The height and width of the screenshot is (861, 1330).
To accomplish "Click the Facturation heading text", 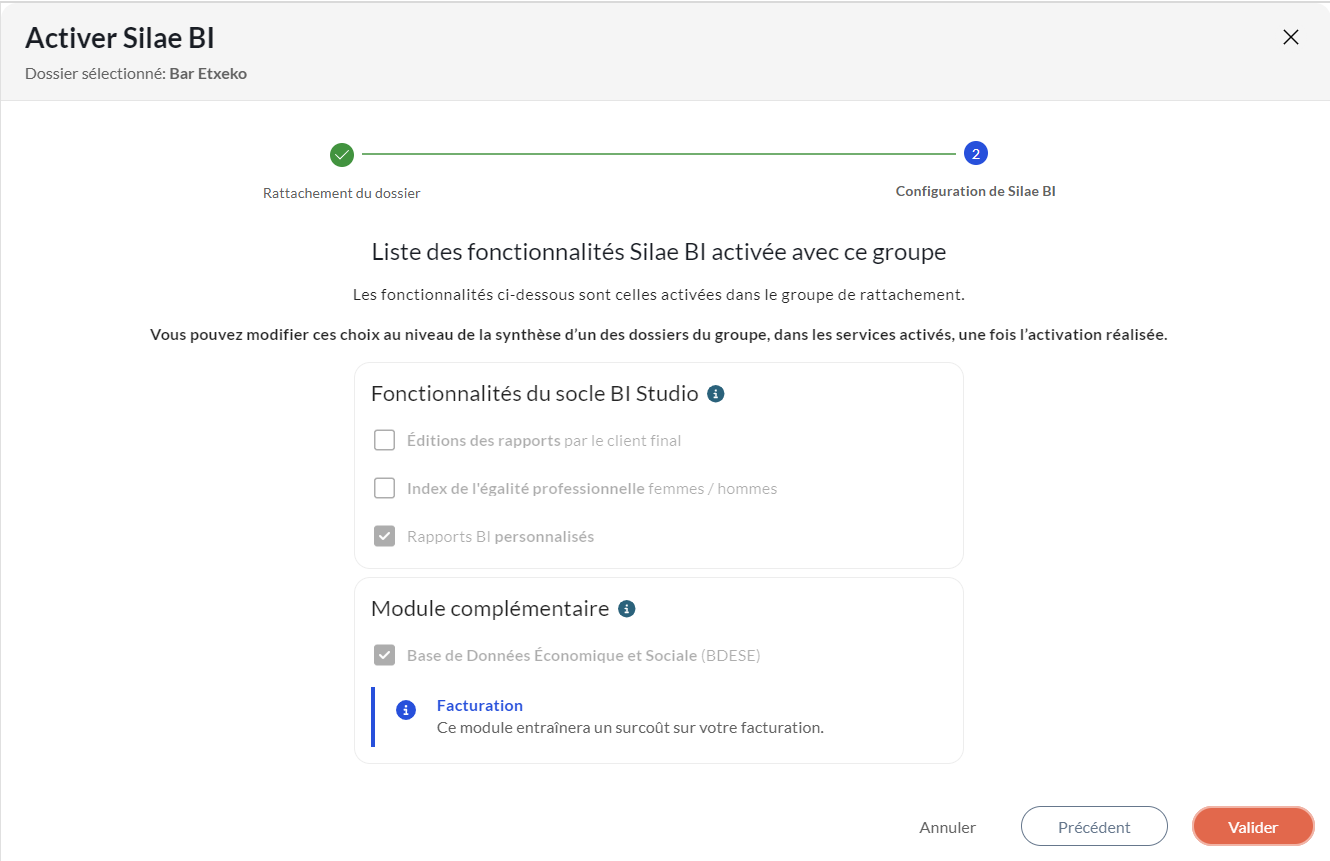I will coord(480,706).
